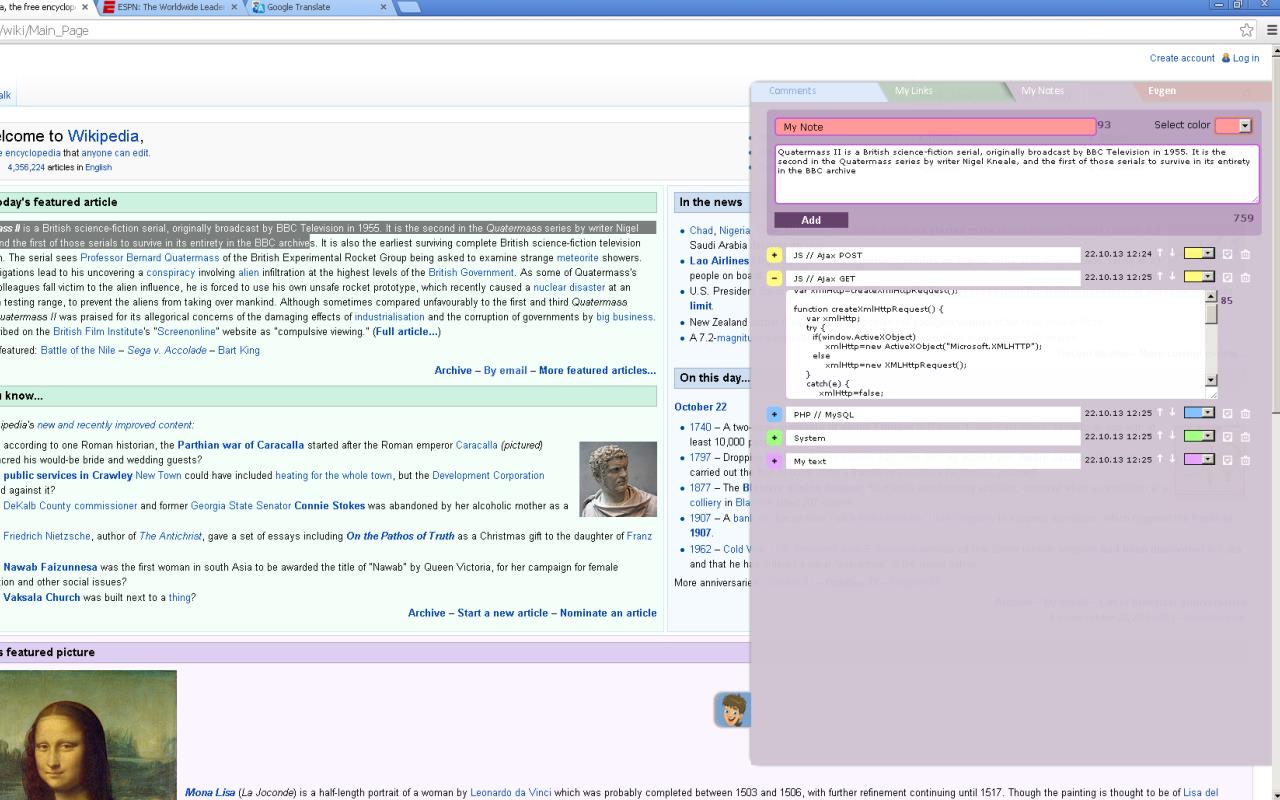Close the Google Translate browser tab
The image size is (1280, 800).
click(x=383, y=7)
